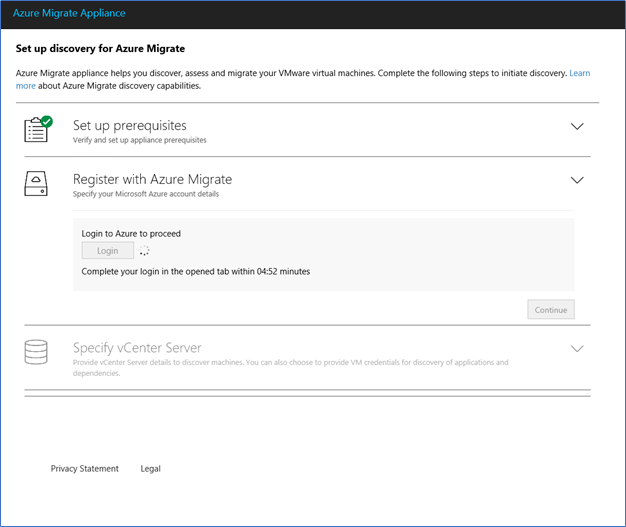Image resolution: width=626 pixels, height=527 pixels.
Task: Click the prerequisites clipboard icon
Action: 38,129
